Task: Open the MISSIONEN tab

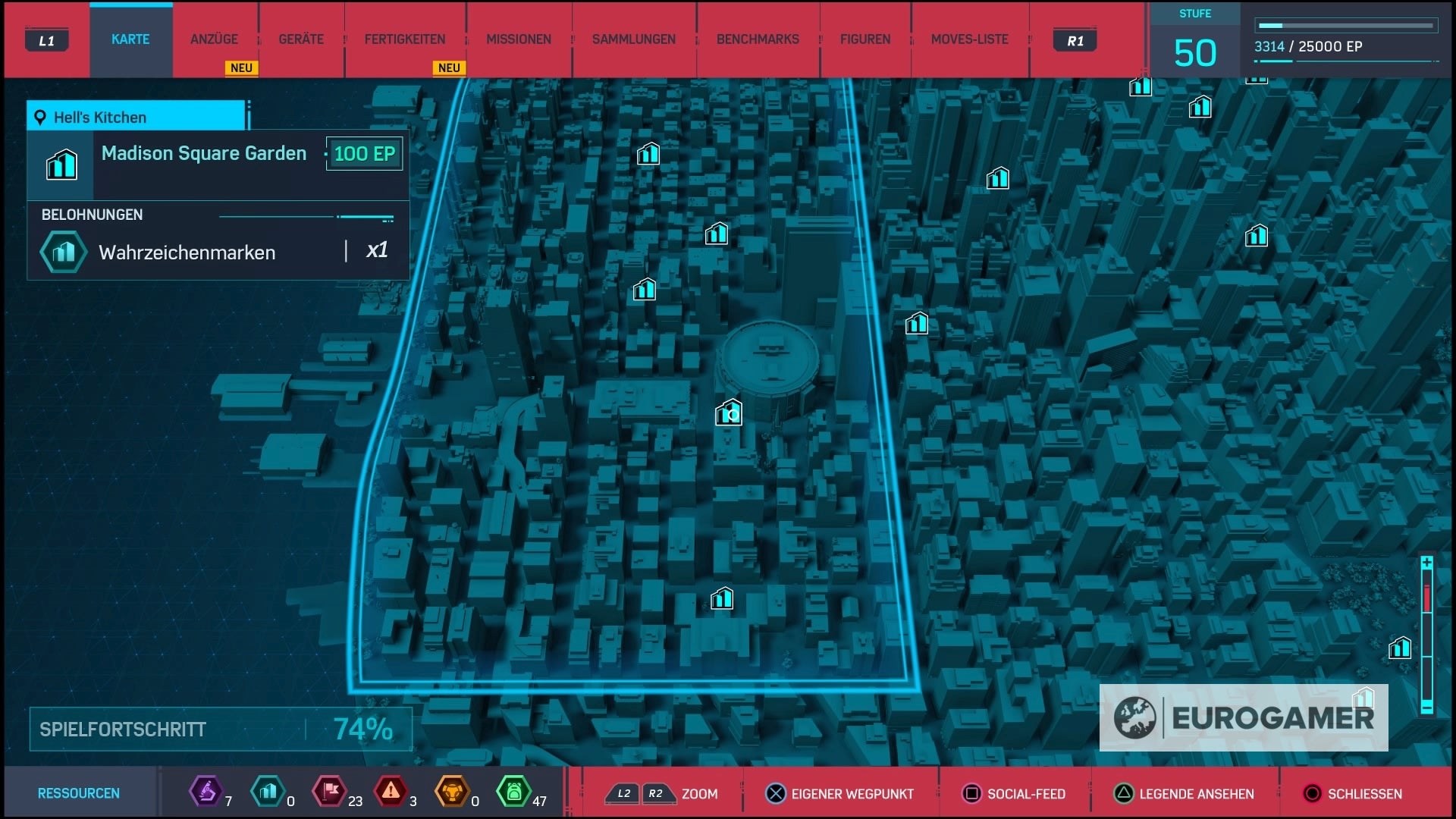Action: [519, 39]
